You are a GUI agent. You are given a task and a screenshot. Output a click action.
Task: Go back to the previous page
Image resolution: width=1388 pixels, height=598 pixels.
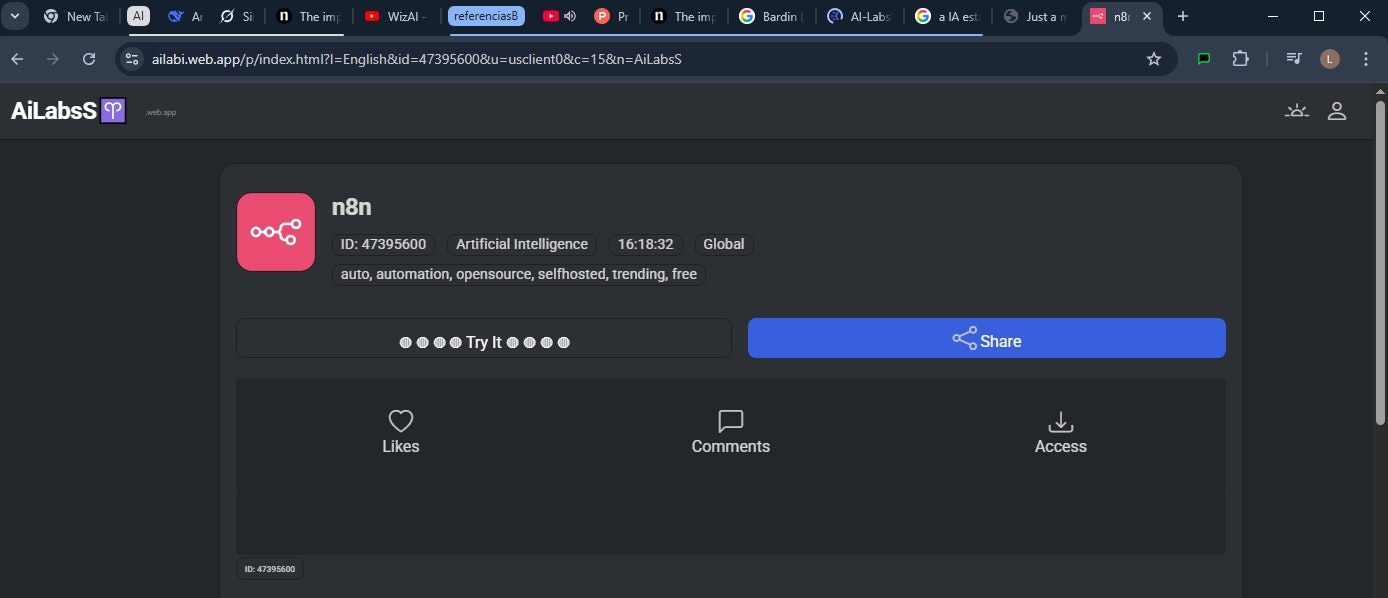tap(17, 59)
